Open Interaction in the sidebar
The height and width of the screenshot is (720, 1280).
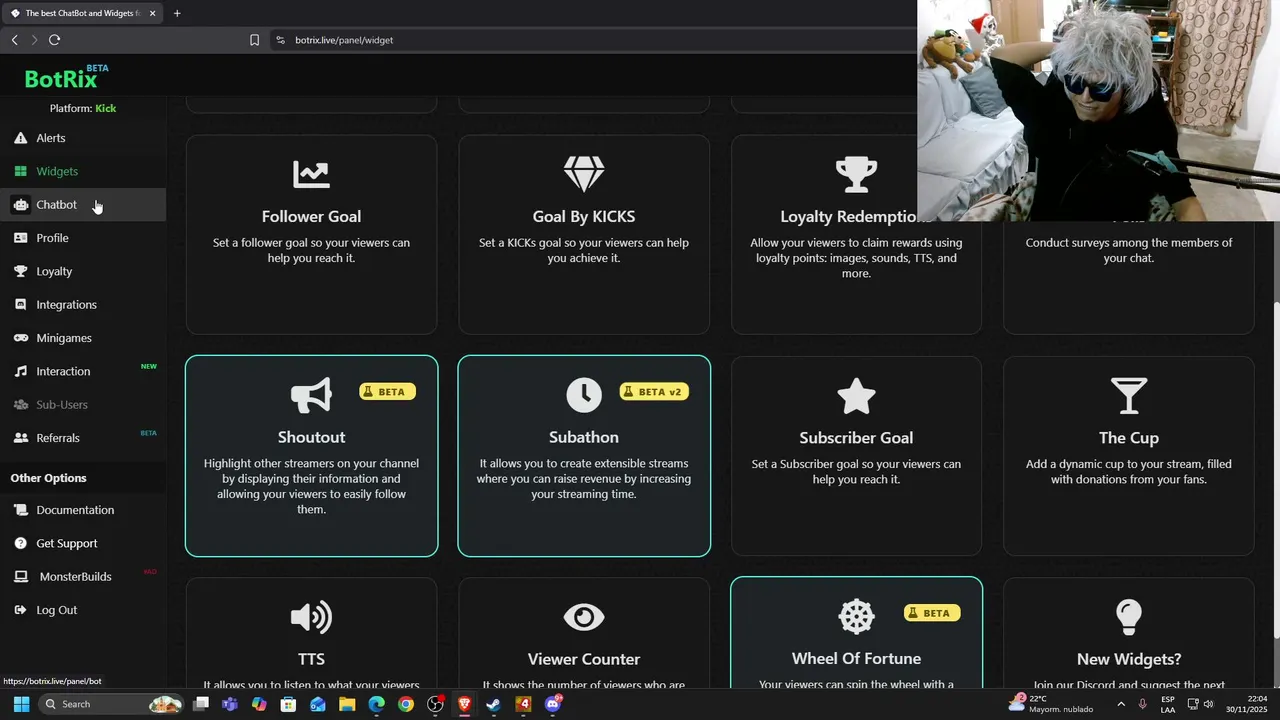(x=82, y=371)
